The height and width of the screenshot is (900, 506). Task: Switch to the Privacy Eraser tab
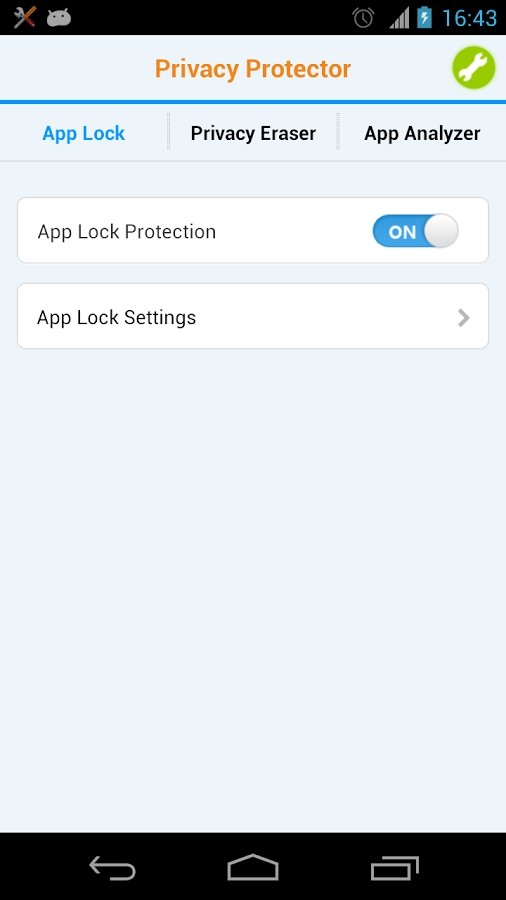(253, 133)
